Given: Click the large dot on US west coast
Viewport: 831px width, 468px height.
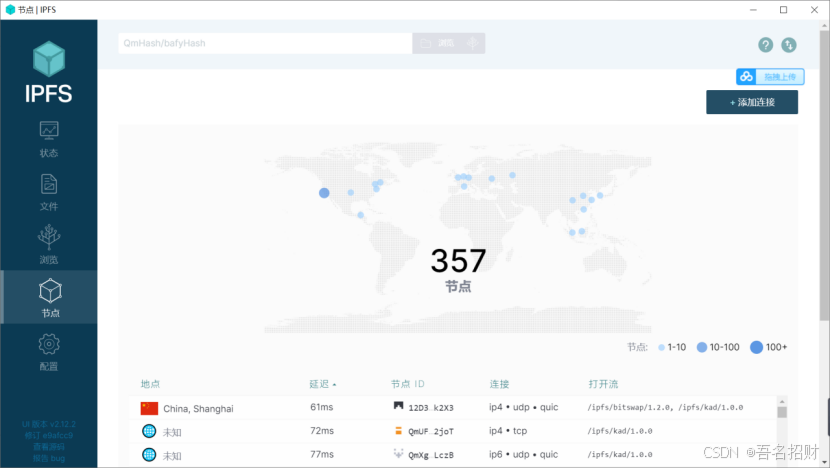Looking at the screenshot, I should tap(324, 193).
